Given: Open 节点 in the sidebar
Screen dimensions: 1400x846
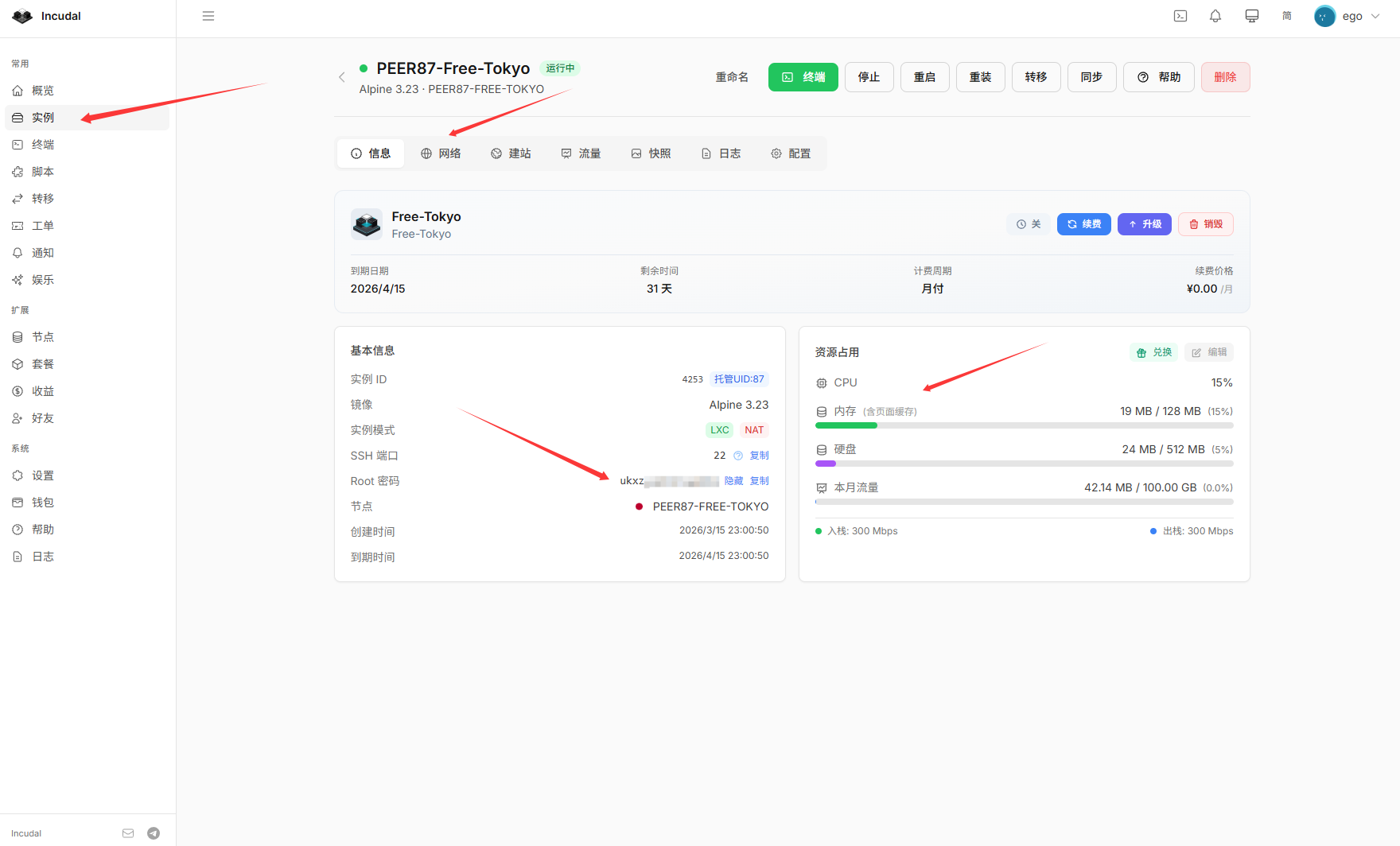Looking at the screenshot, I should [43, 337].
